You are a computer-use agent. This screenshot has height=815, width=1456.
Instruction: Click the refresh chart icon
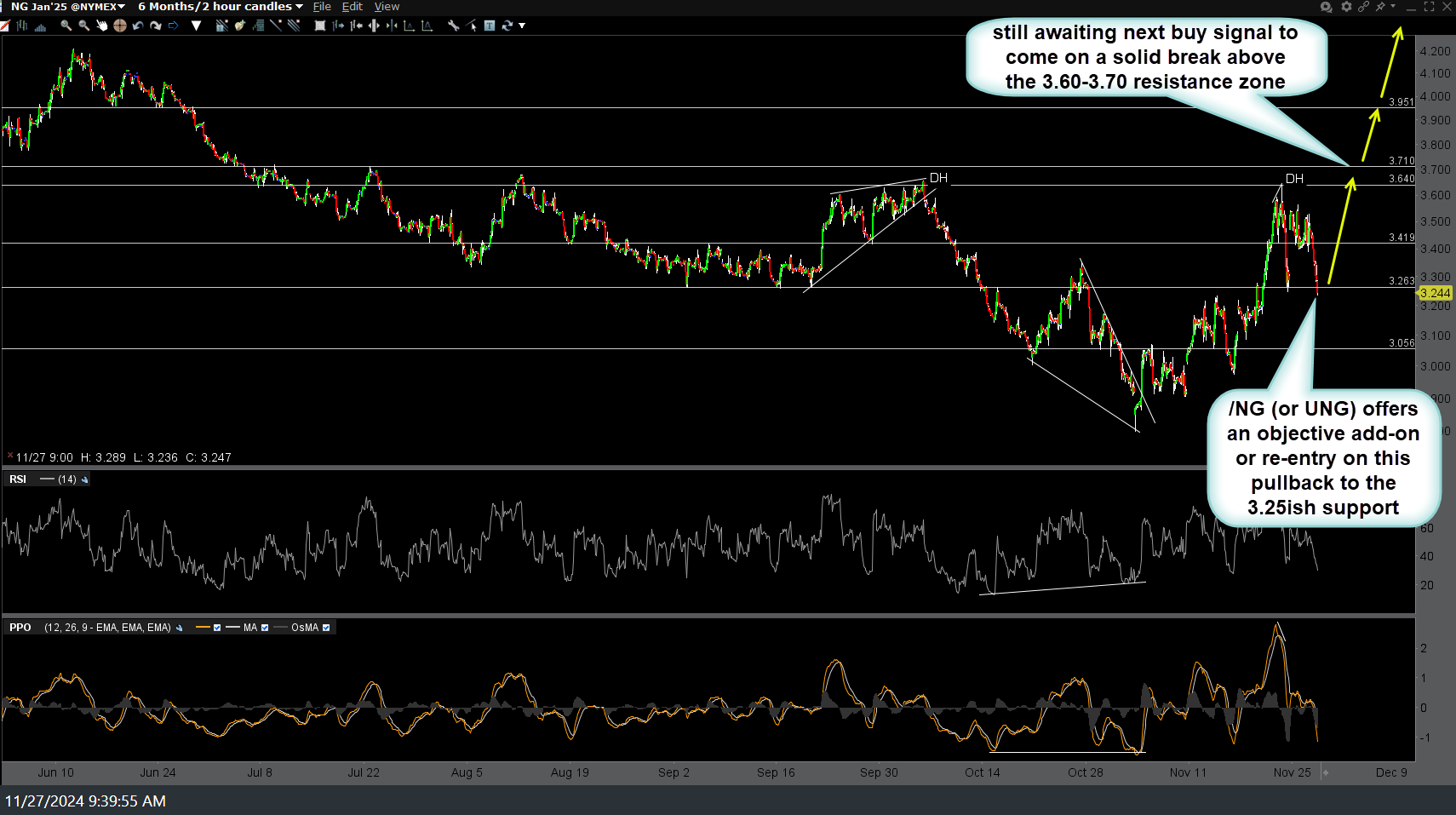[x=507, y=26]
